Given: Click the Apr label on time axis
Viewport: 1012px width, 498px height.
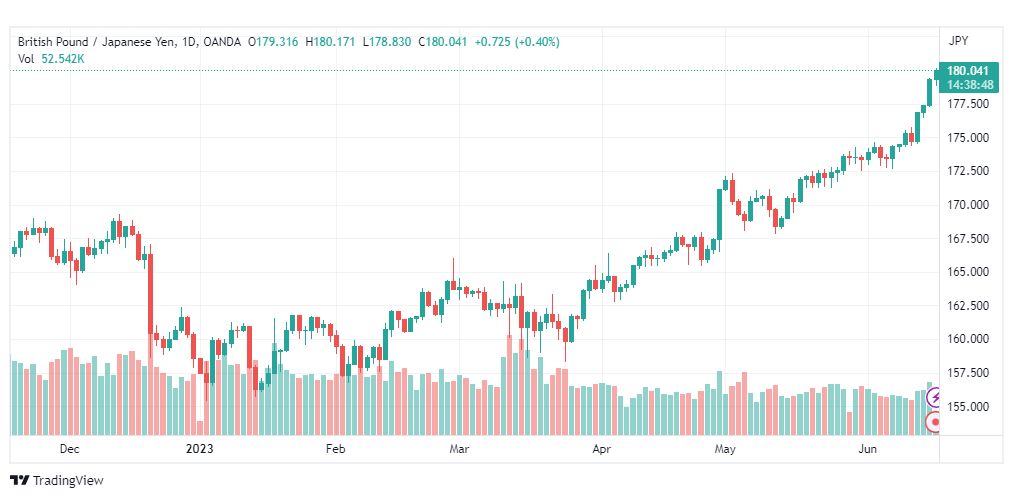Looking at the screenshot, I should 601,449.
